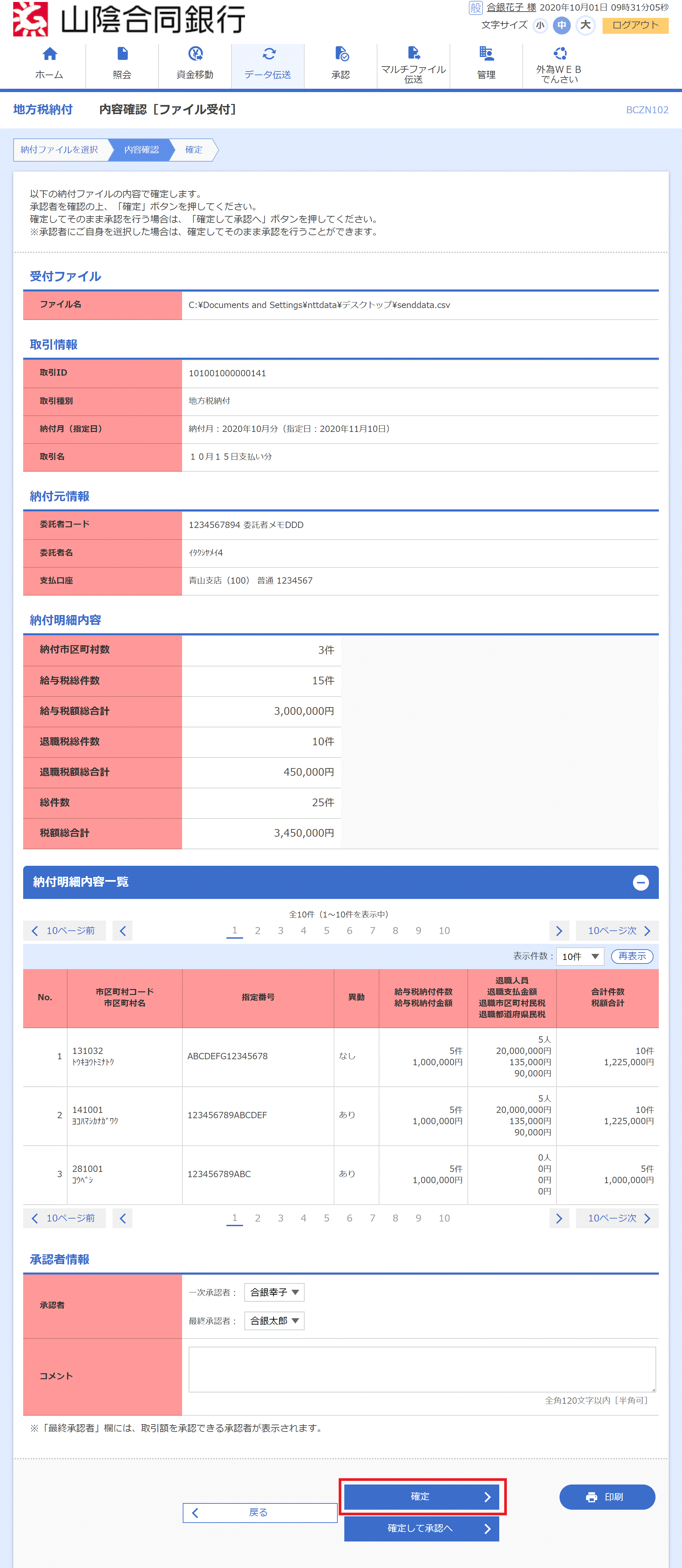Image resolution: width=682 pixels, height=1568 pixels.
Task: Collapse the 納付明細内容一覧 section
Action: tap(641, 882)
